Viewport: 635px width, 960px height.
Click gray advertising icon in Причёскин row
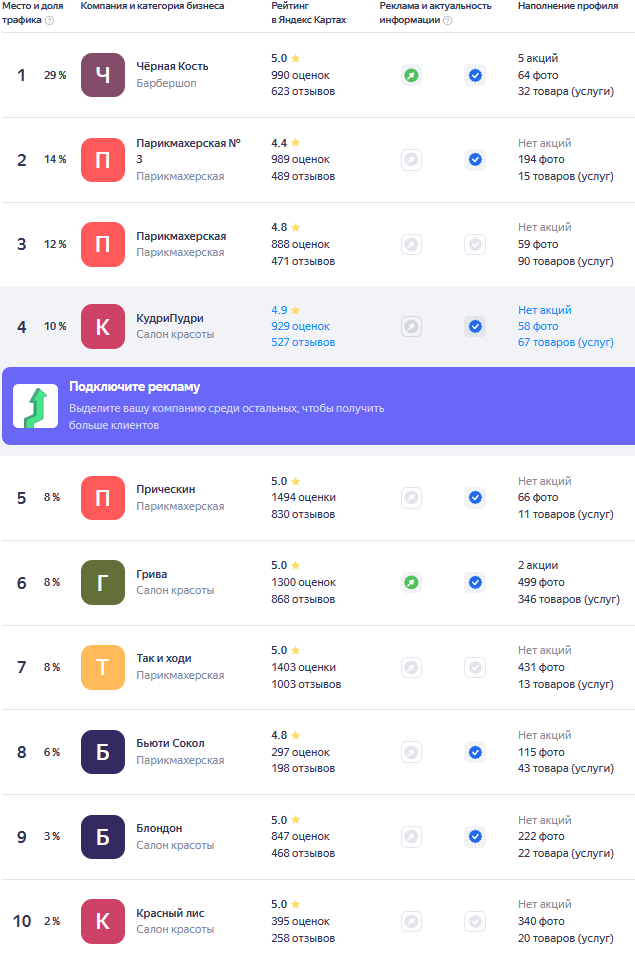pos(411,497)
